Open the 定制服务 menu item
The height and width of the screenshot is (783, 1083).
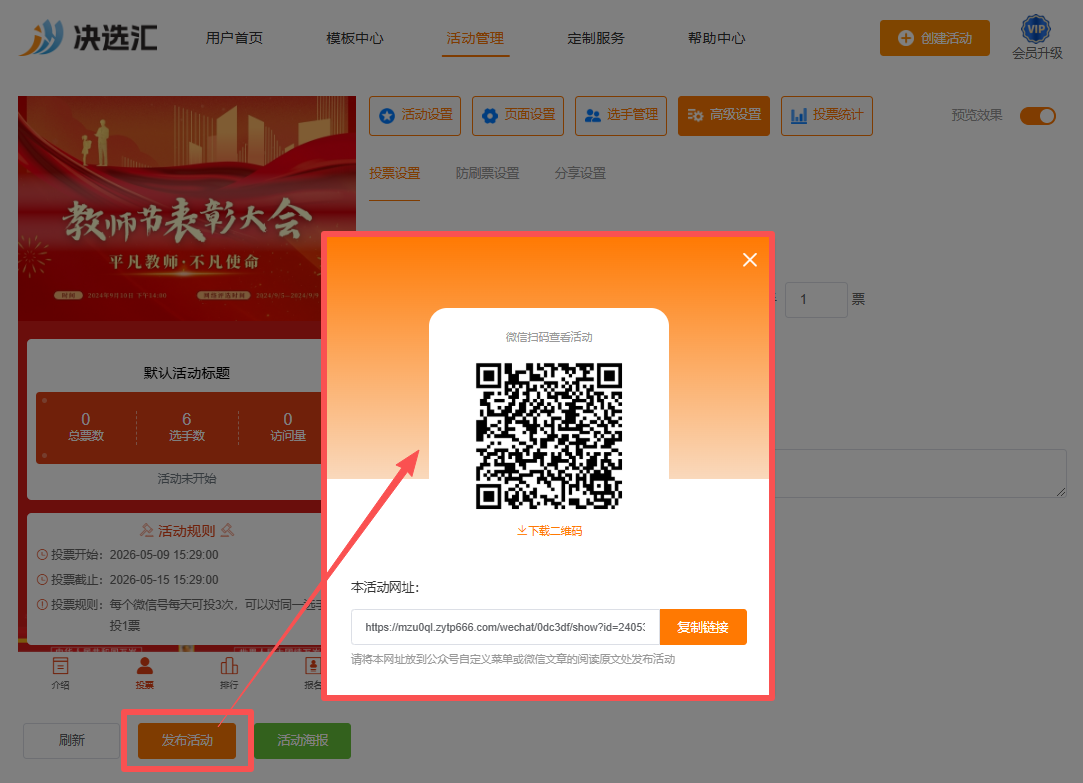tap(595, 38)
